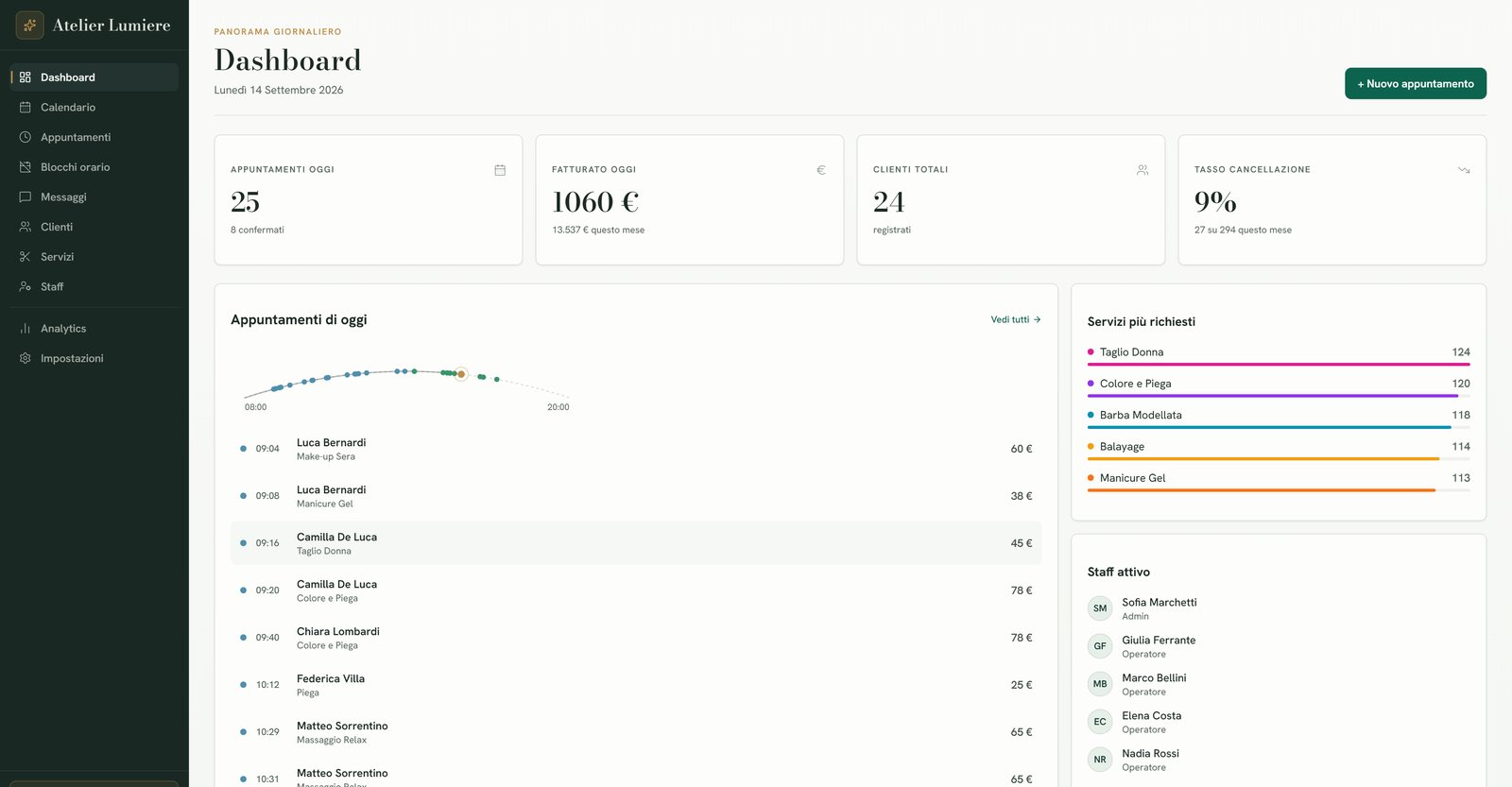The height and width of the screenshot is (787, 1512).
Task: Click the Calendario calendar icon
Action: click(x=26, y=107)
